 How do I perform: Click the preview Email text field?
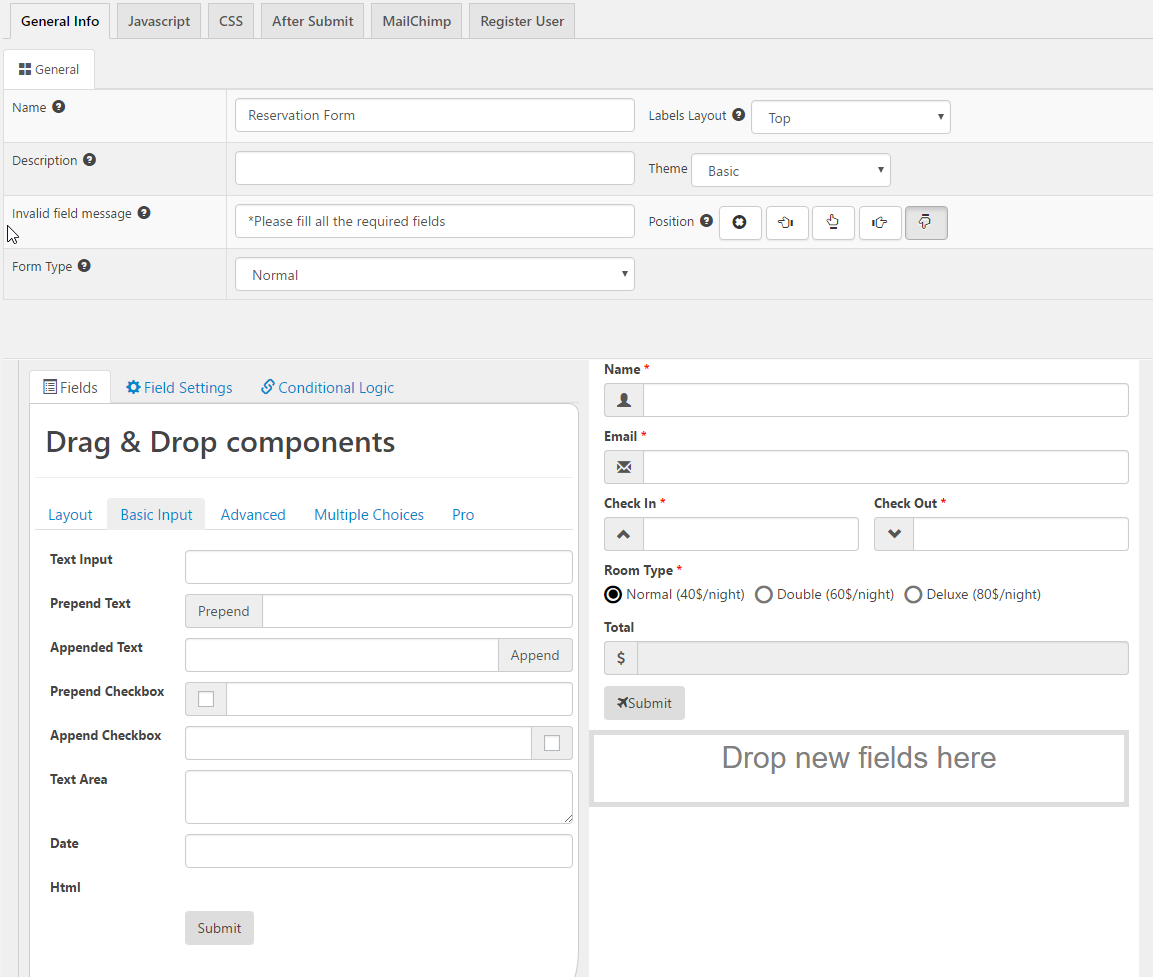pos(886,467)
